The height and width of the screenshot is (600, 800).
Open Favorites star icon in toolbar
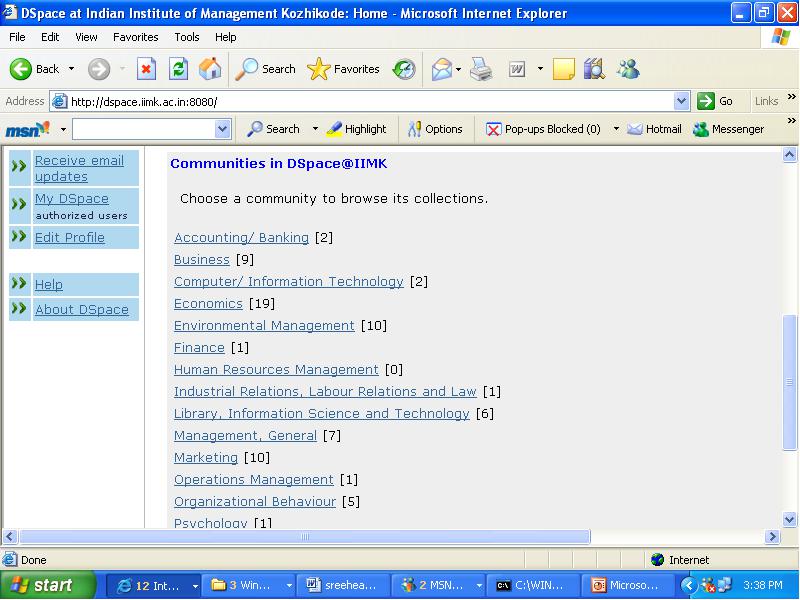318,69
